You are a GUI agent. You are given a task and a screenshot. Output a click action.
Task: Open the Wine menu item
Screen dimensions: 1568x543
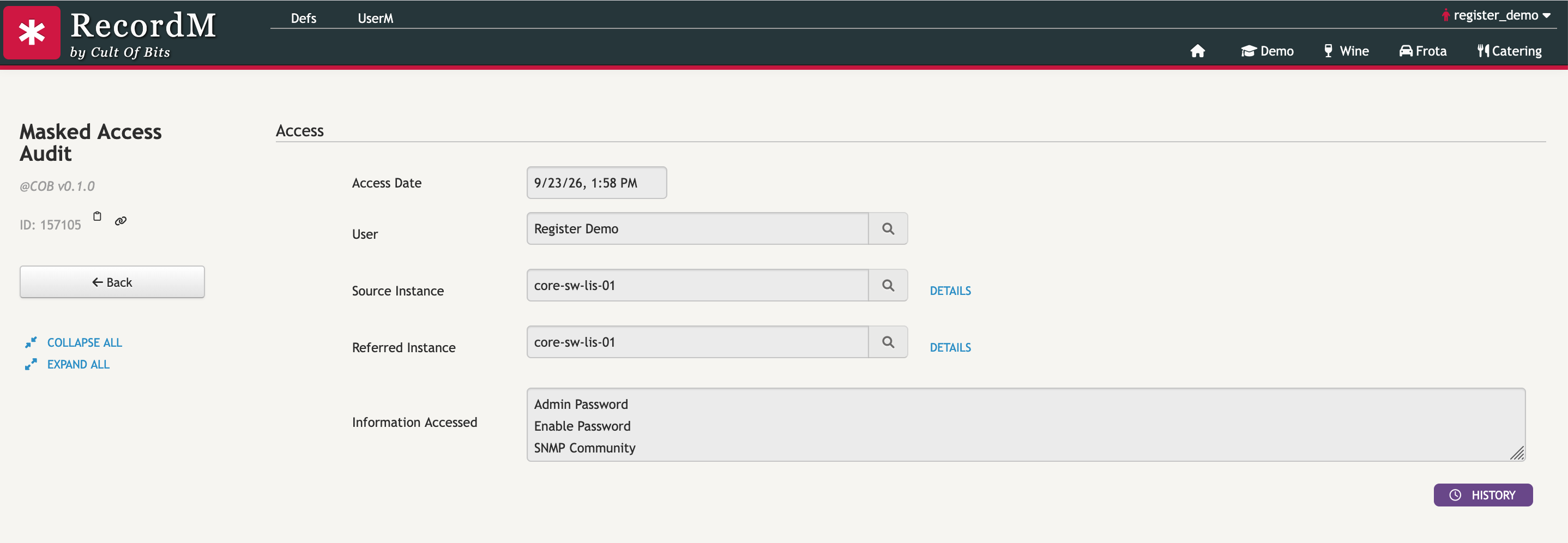[1346, 51]
